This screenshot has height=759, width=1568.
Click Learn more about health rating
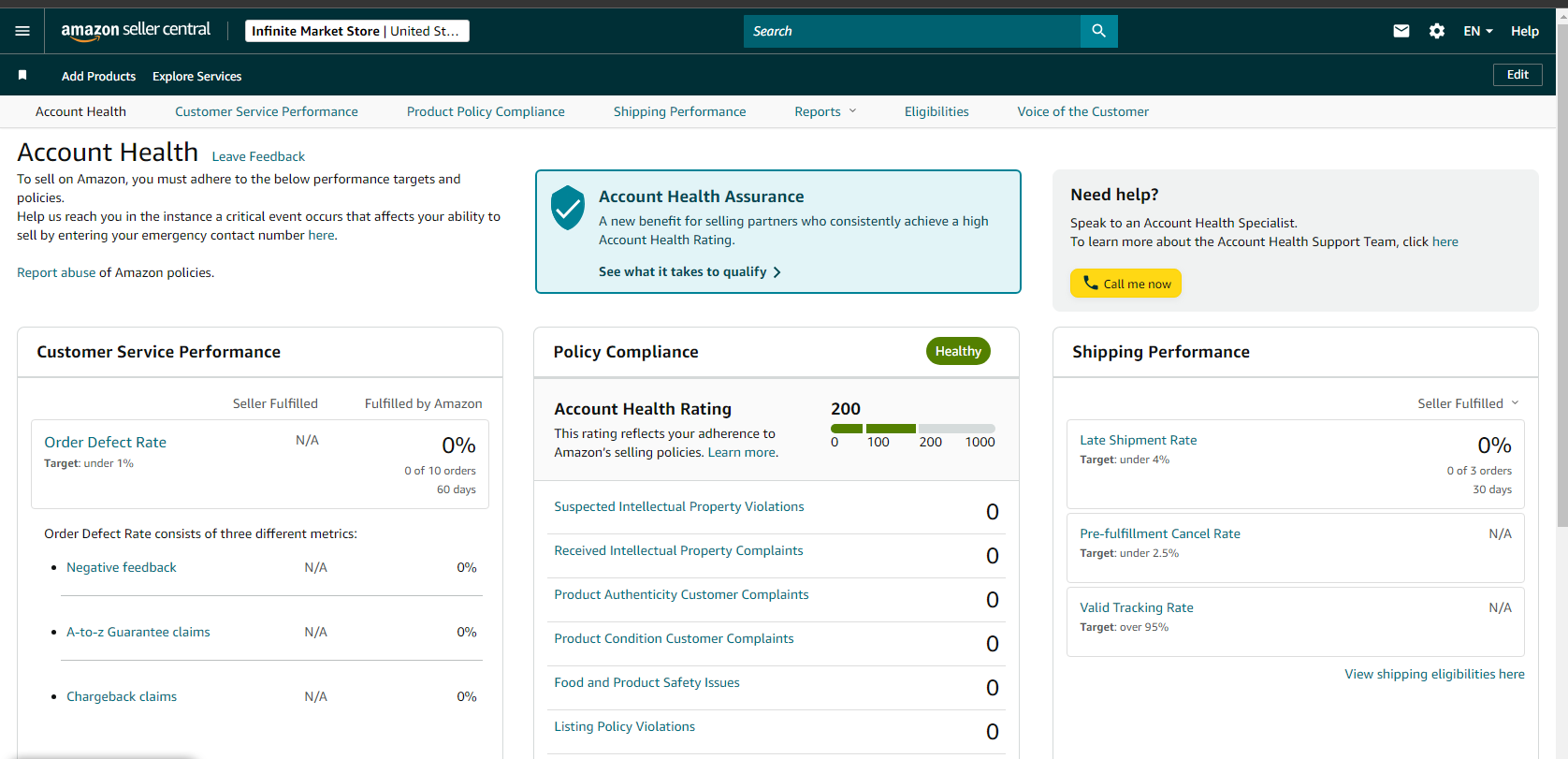(x=741, y=452)
